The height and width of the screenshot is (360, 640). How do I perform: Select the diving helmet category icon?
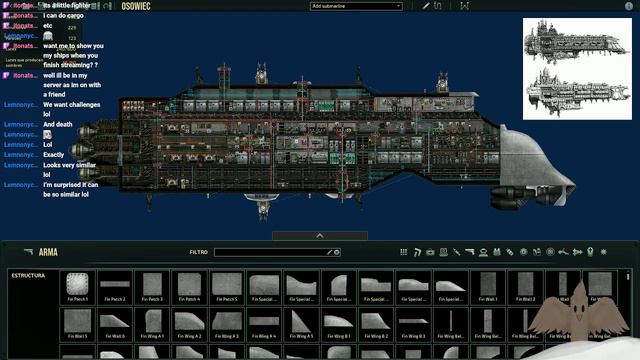483,252
